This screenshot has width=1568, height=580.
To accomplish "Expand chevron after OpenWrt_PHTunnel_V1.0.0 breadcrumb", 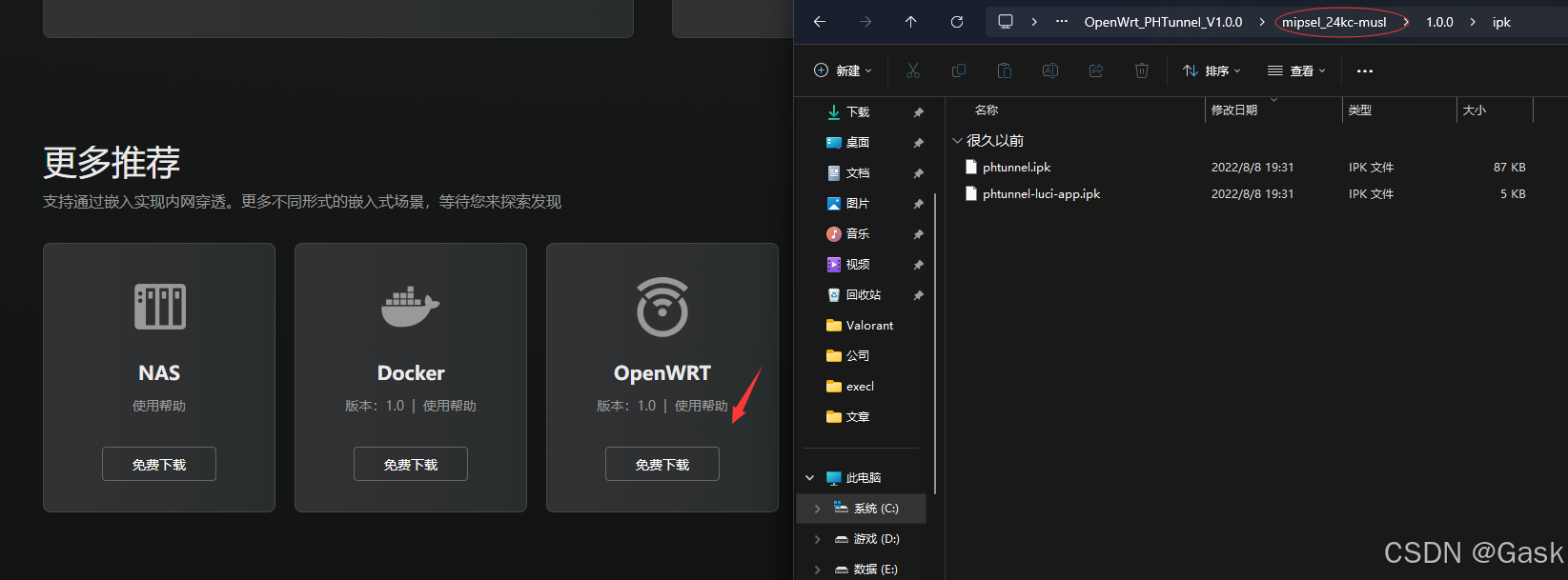I will coord(1262,22).
